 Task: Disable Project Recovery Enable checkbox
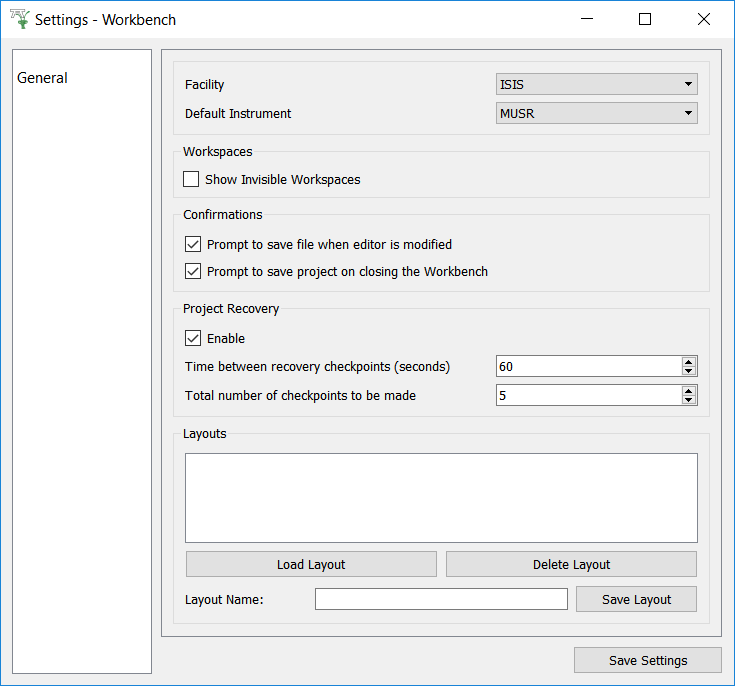click(194, 339)
